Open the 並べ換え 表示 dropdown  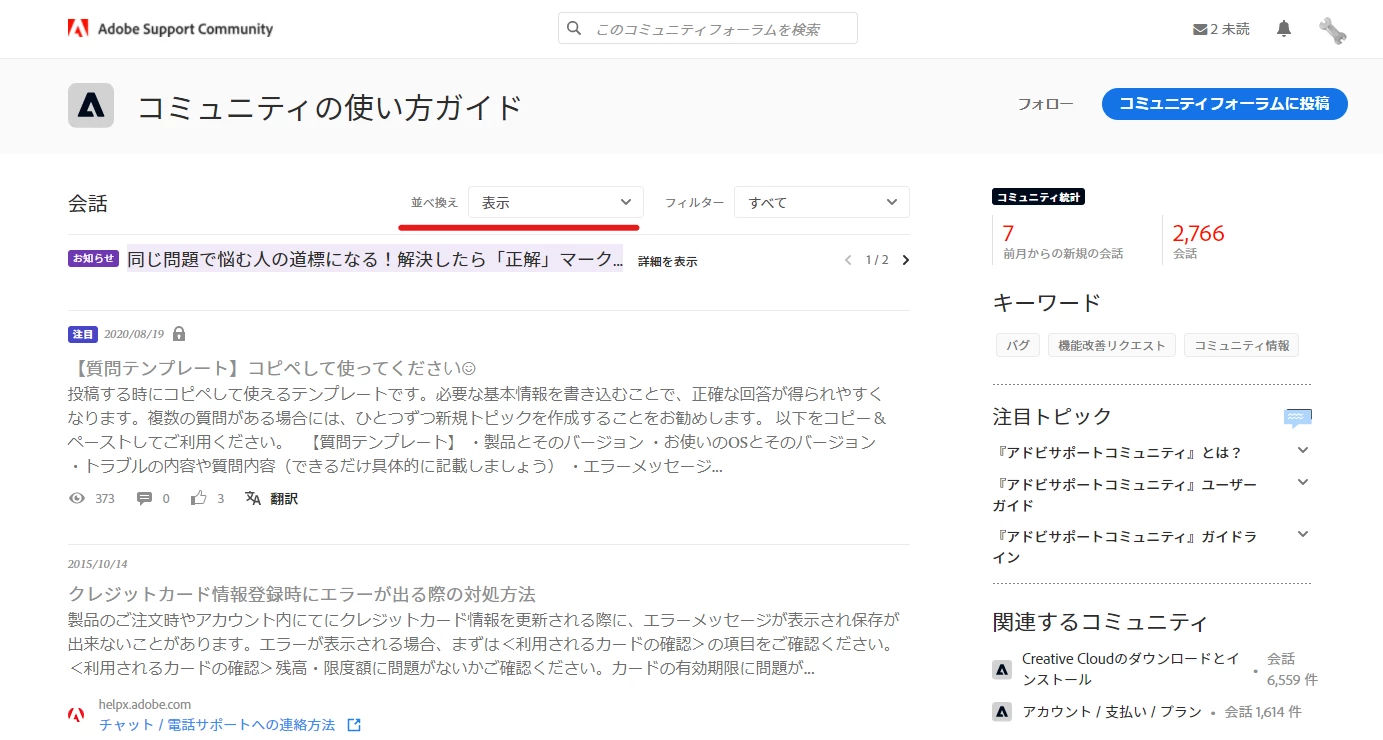(556, 202)
